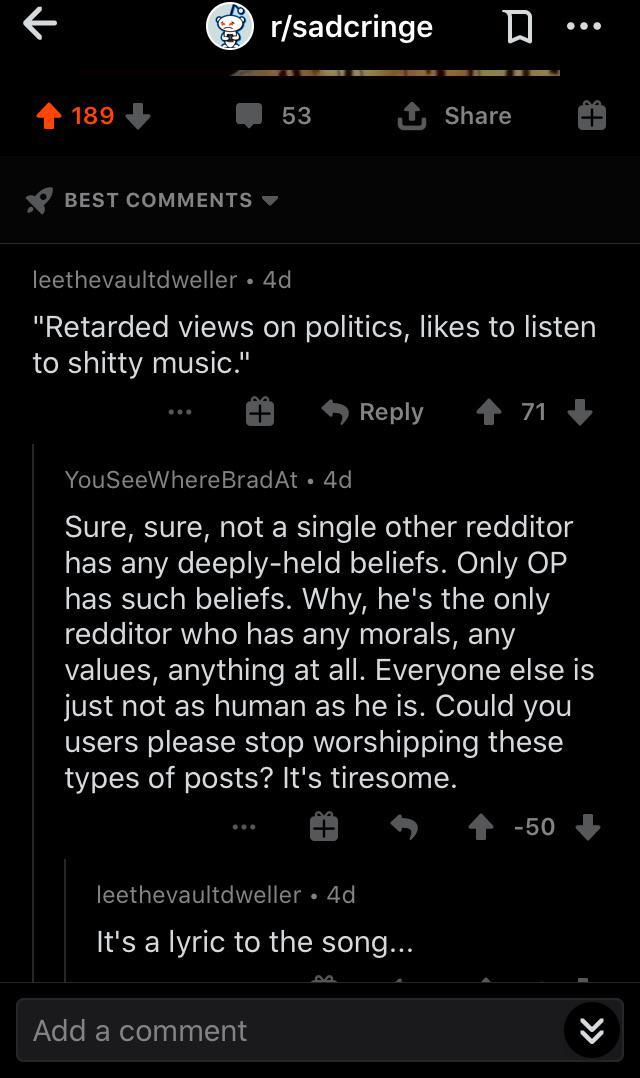Open the 53 comments icon
640x1078 pixels.
coord(249,116)
